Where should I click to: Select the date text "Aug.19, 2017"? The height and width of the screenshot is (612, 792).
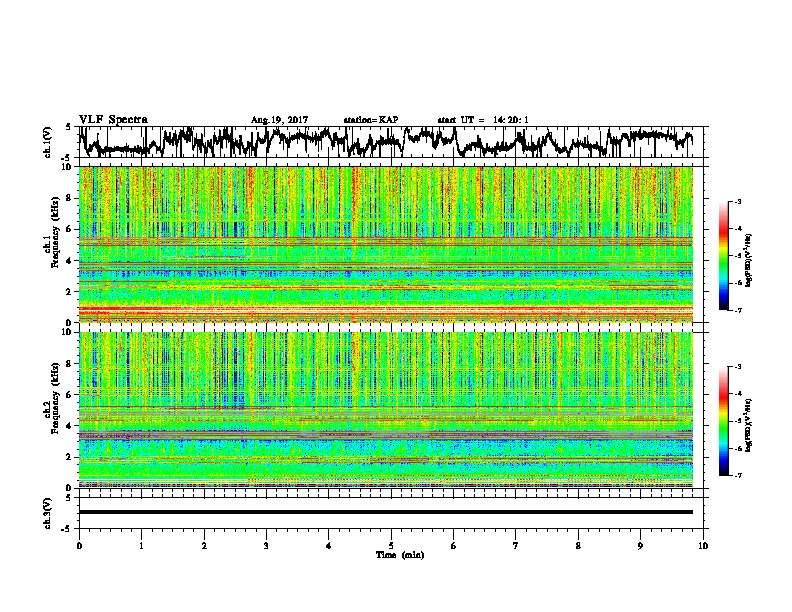(x=279, y=120)
